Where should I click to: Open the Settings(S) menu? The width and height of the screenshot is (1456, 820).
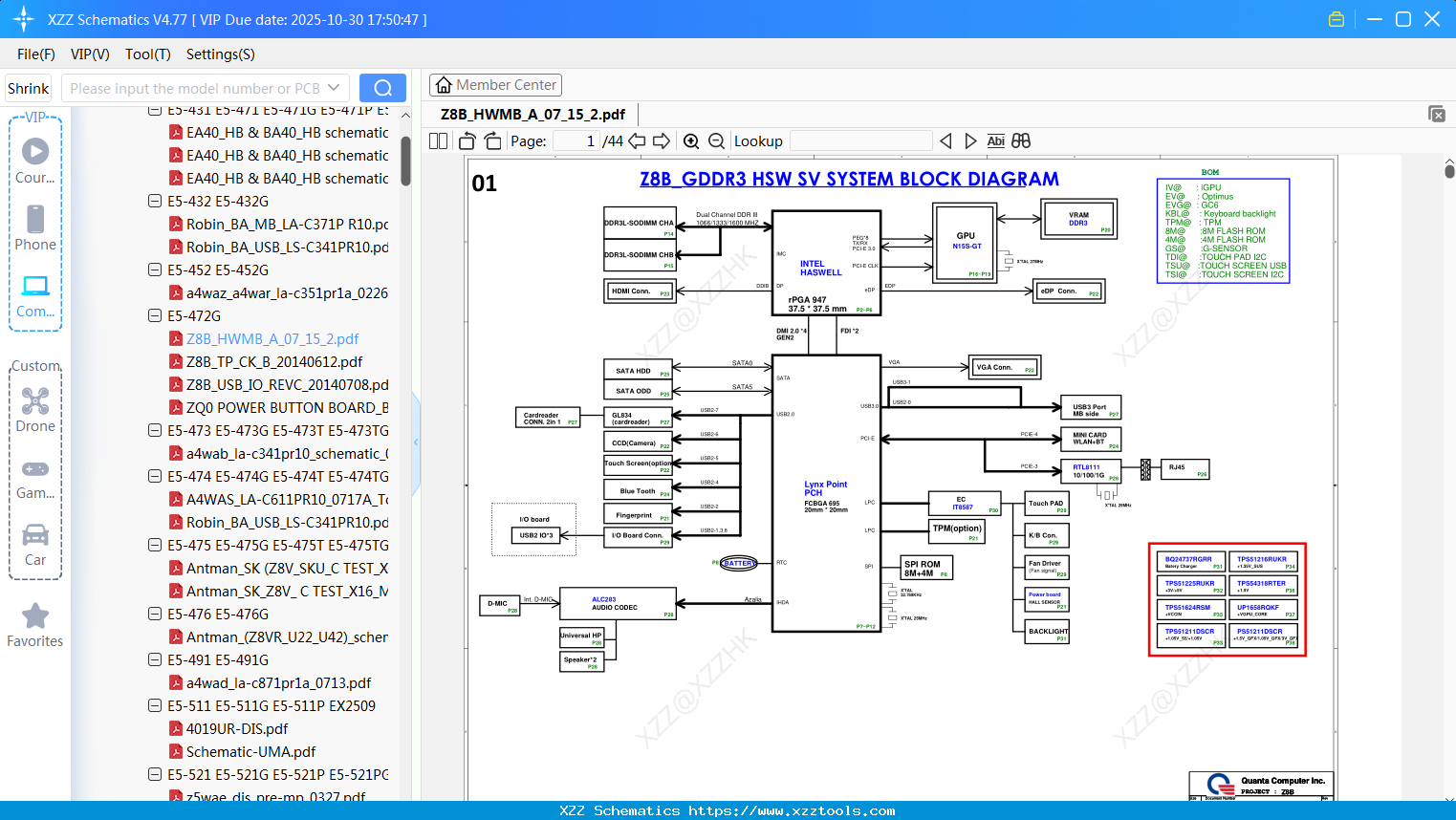click(221, 54)
